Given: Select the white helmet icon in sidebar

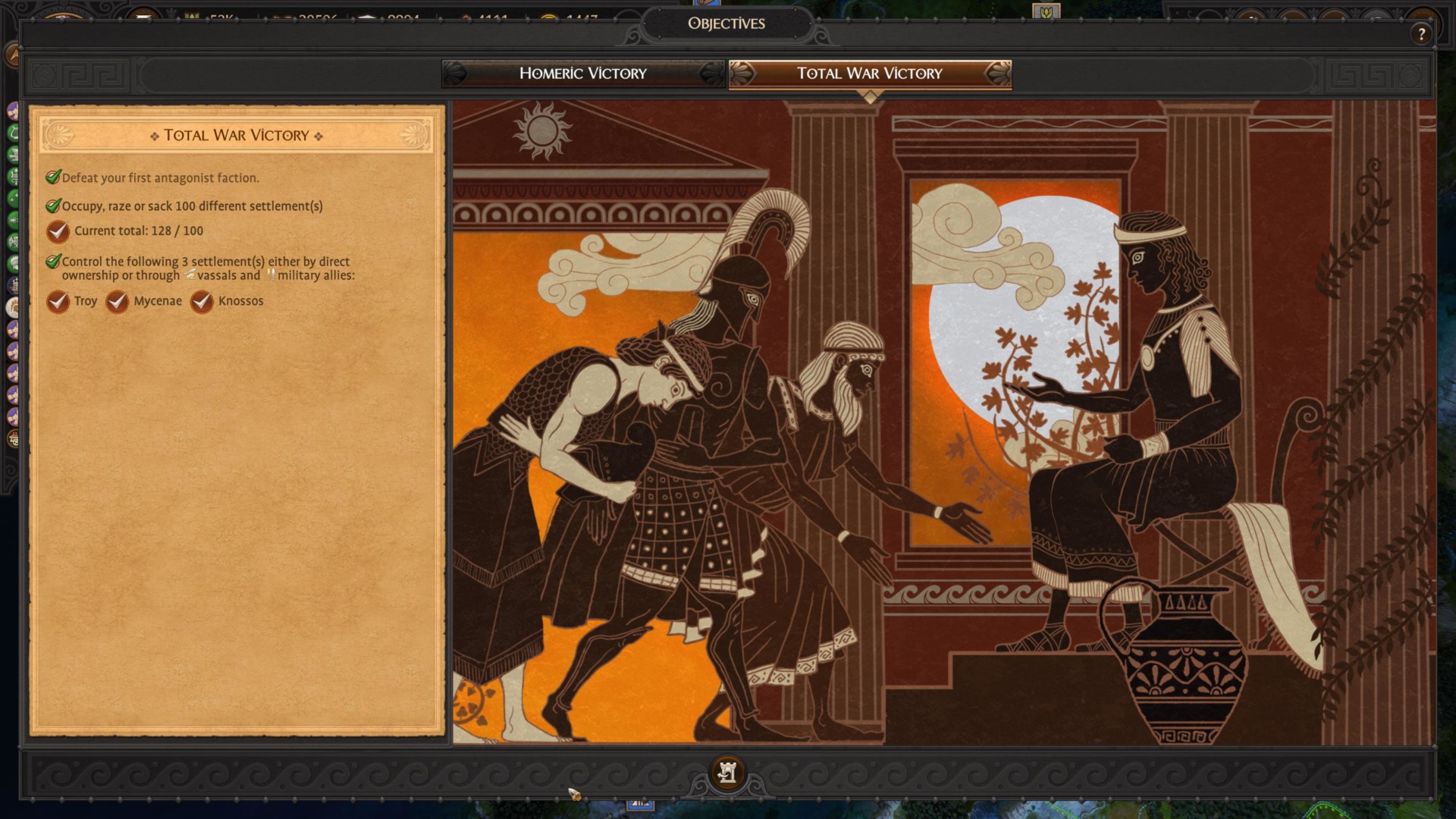Looking at the screenshot, I should [x=13, y=307].
